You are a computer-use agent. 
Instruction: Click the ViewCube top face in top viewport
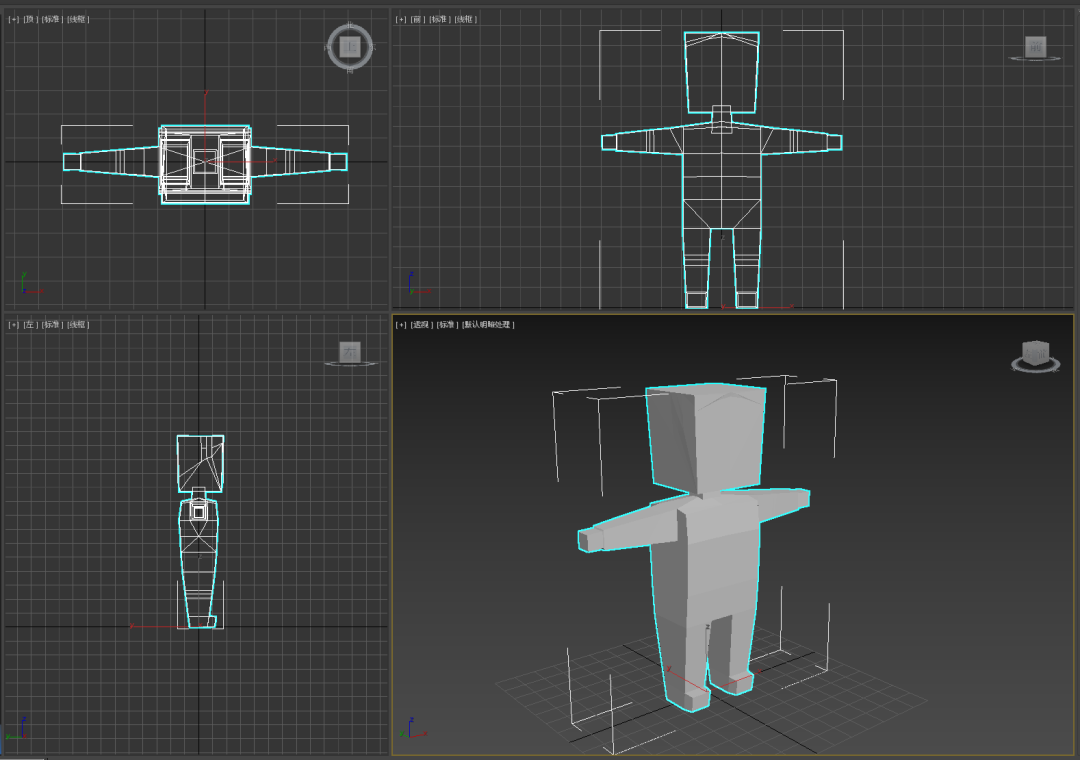350,47
